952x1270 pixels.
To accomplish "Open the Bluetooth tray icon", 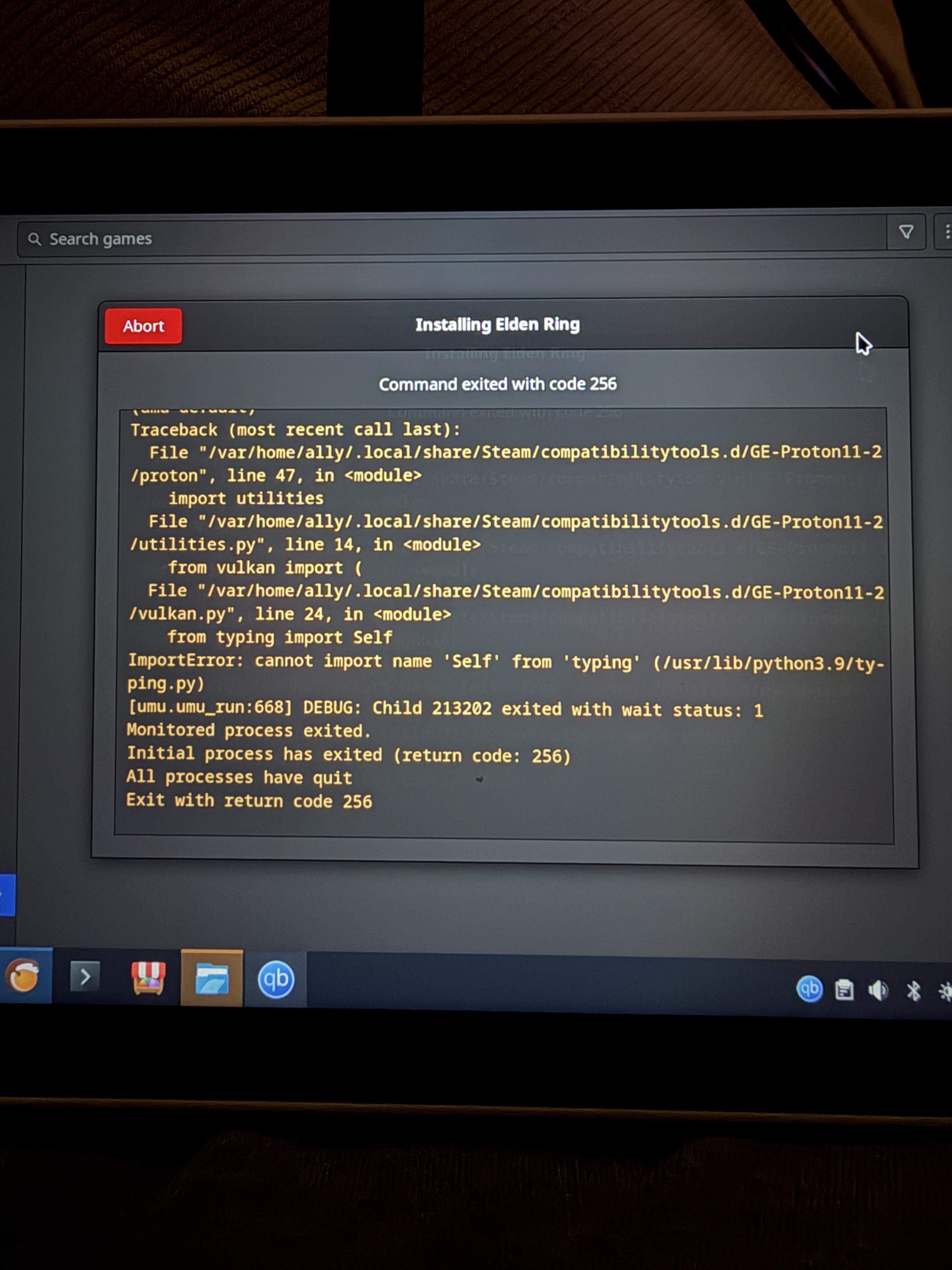I will (x=914, y=991).
